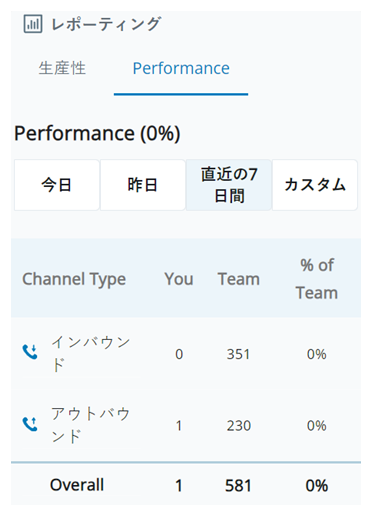The width and height of the screenshot is (373, 517).
Task: Click the Team column header
Action: click(x=239, y=279)
